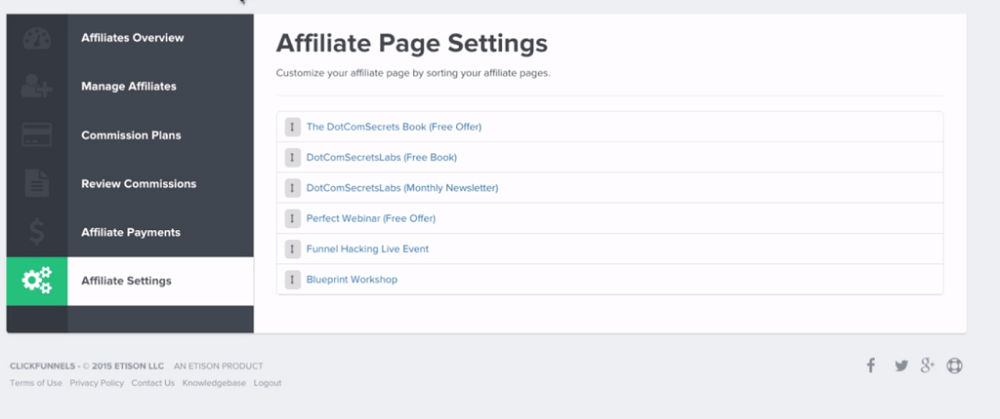1000x419 pixels.
Task: Click the Commission Plans credit card icon
Action: [x=37, y=135]
